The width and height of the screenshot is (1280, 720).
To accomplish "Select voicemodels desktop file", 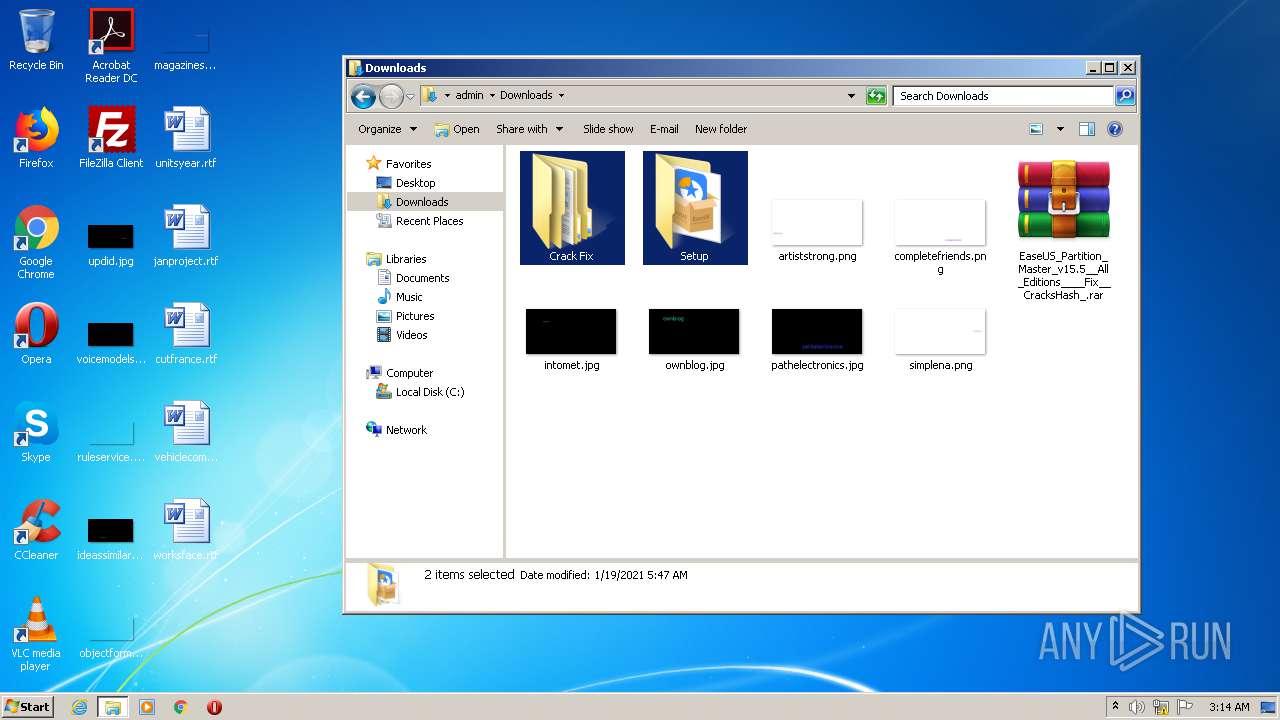I will point(111,340).
